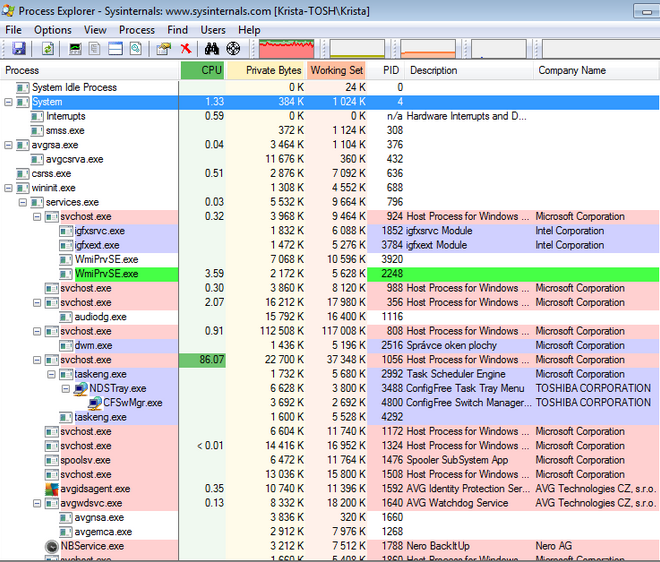660x562 pixels.
Task: Collapse the services.exe tree node
Action: (x=23, y=202)
